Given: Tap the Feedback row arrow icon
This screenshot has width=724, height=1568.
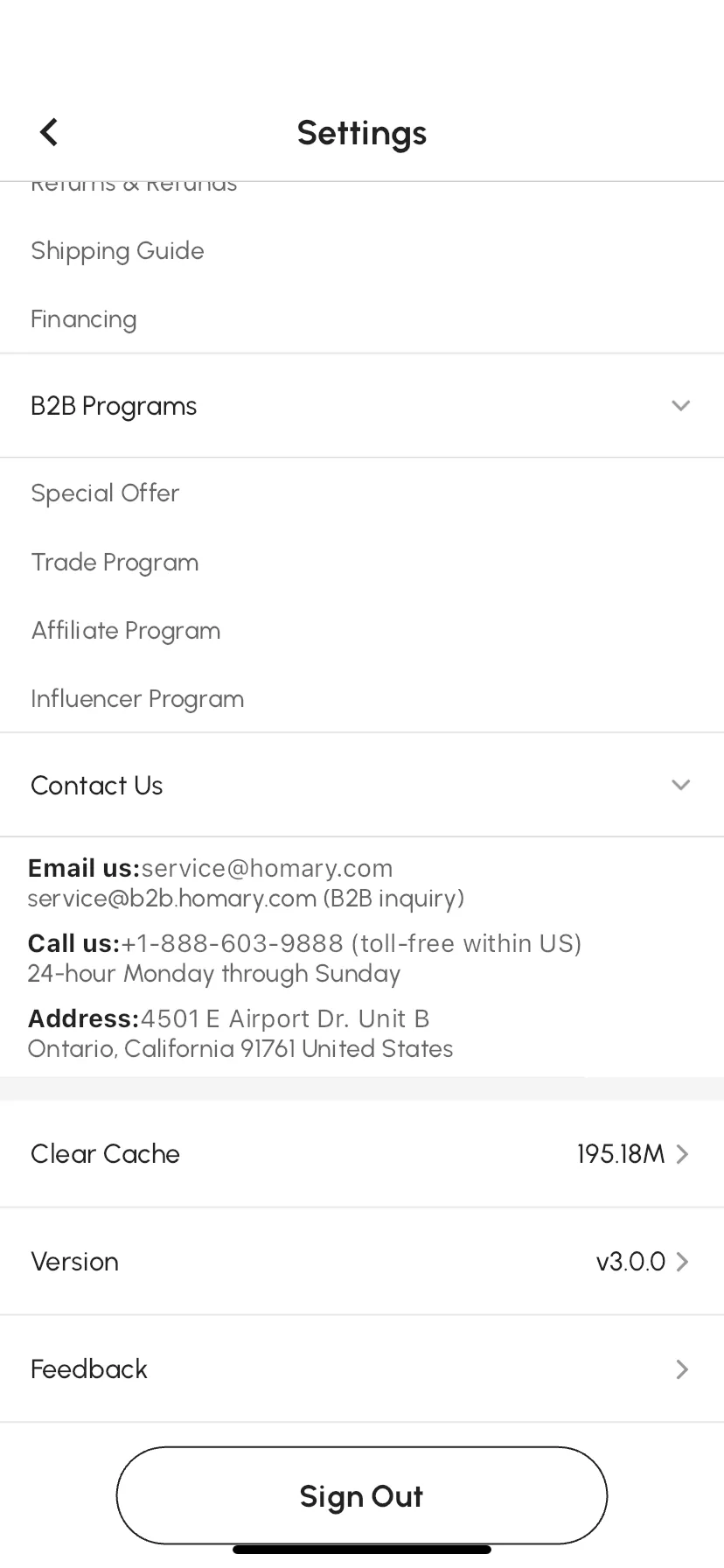Looking at the screenshot, I should 683,1369.
